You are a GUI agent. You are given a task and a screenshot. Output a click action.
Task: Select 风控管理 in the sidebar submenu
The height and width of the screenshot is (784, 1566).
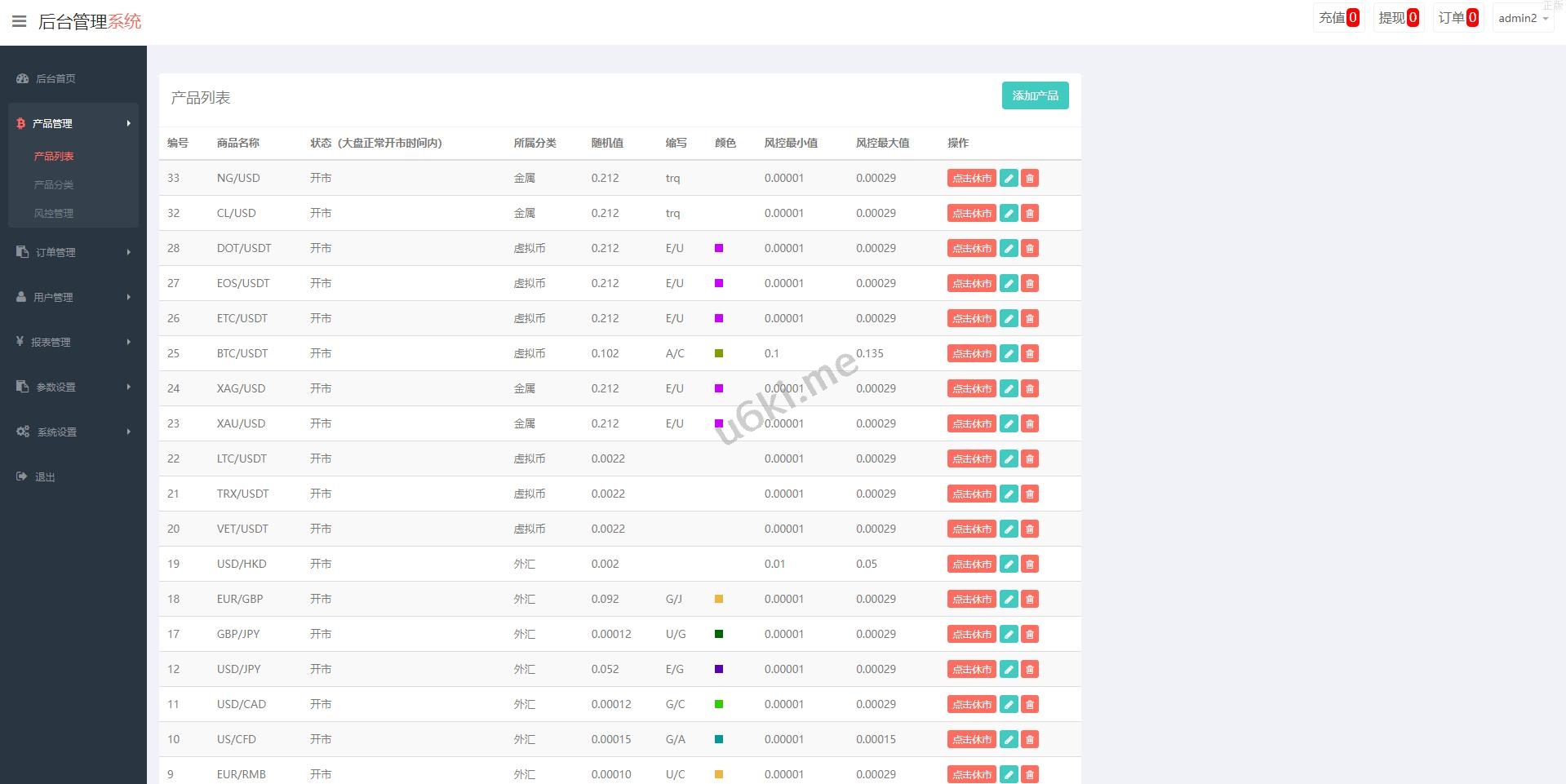tap(54, 214)
